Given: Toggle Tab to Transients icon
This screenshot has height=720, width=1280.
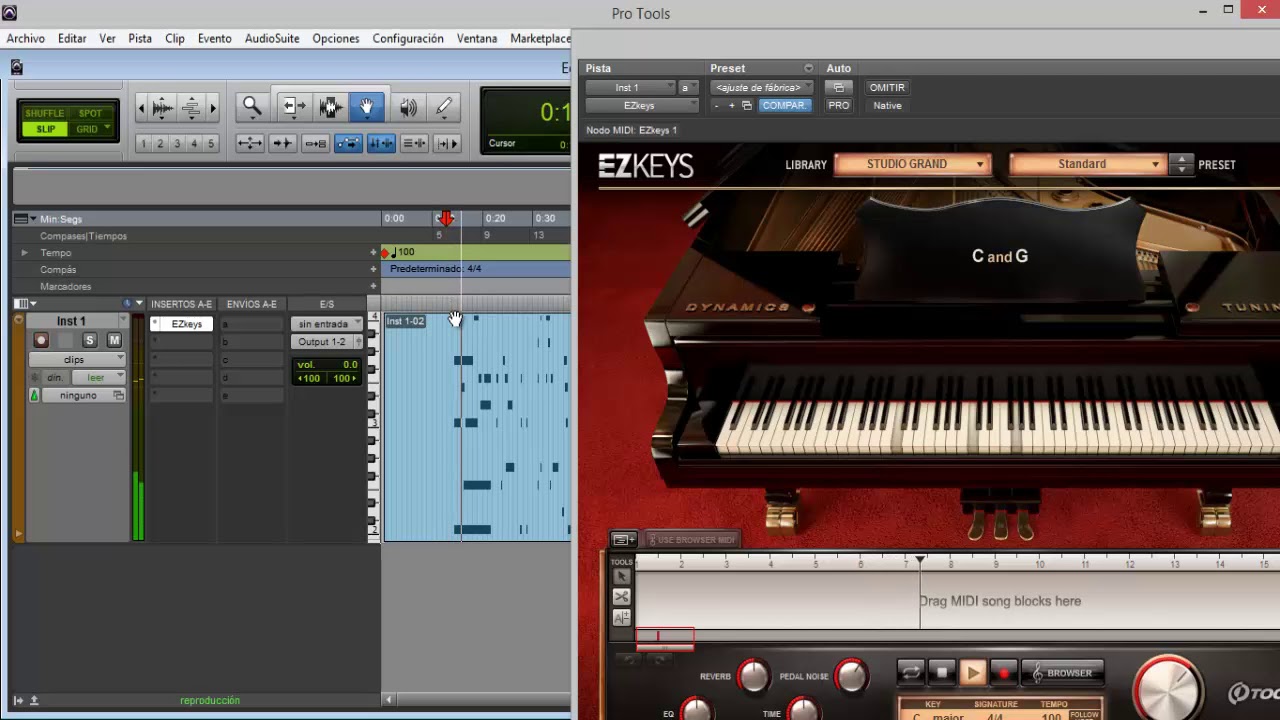Looking at the screenshot, I should [x=283, y=144].
